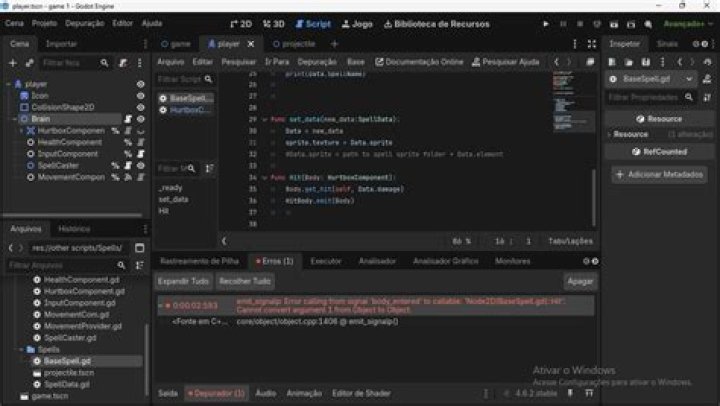Viewport: 720px width, 406px height.
Task: Switch to 2D workspace
Action: 241,24
